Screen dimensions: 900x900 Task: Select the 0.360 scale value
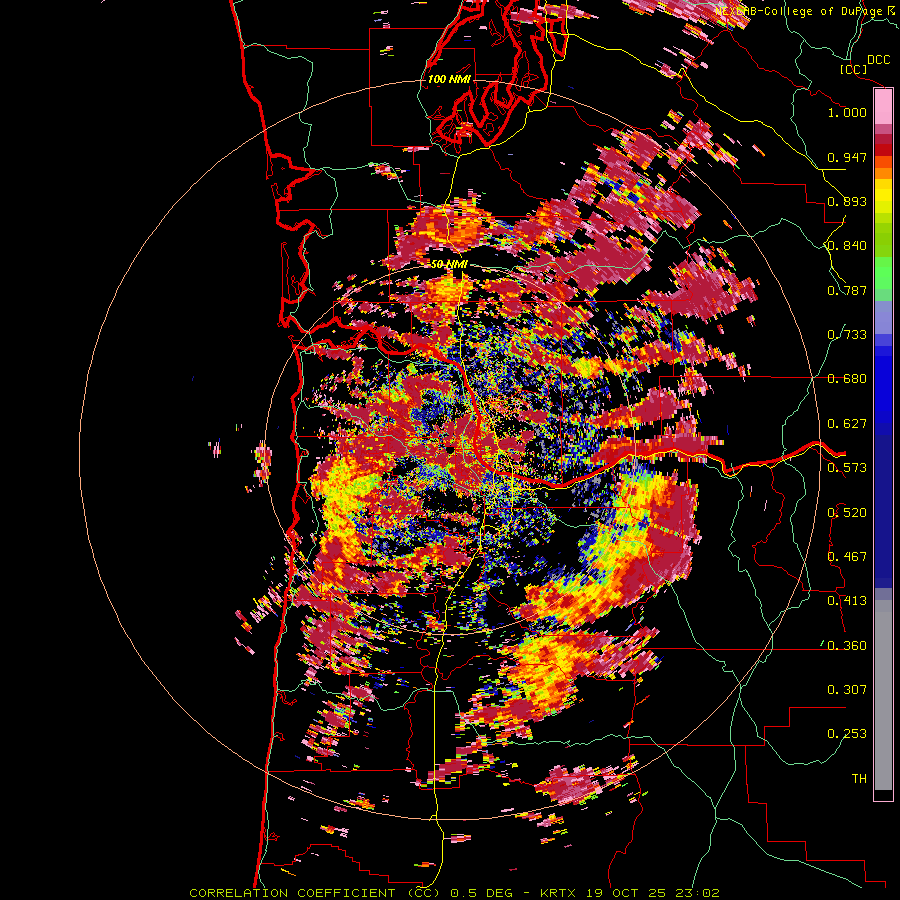(x=847, y=646)
